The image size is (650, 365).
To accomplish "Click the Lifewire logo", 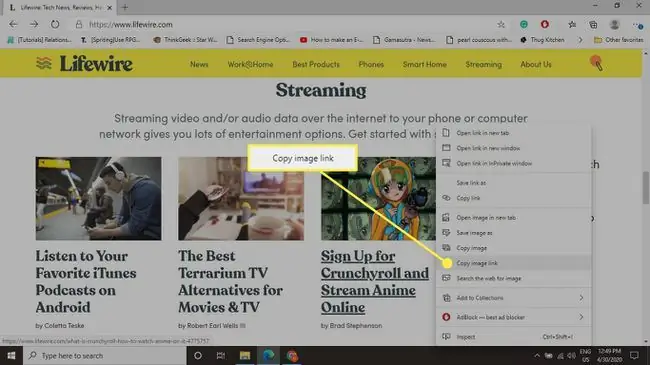I will pos(84,63).
